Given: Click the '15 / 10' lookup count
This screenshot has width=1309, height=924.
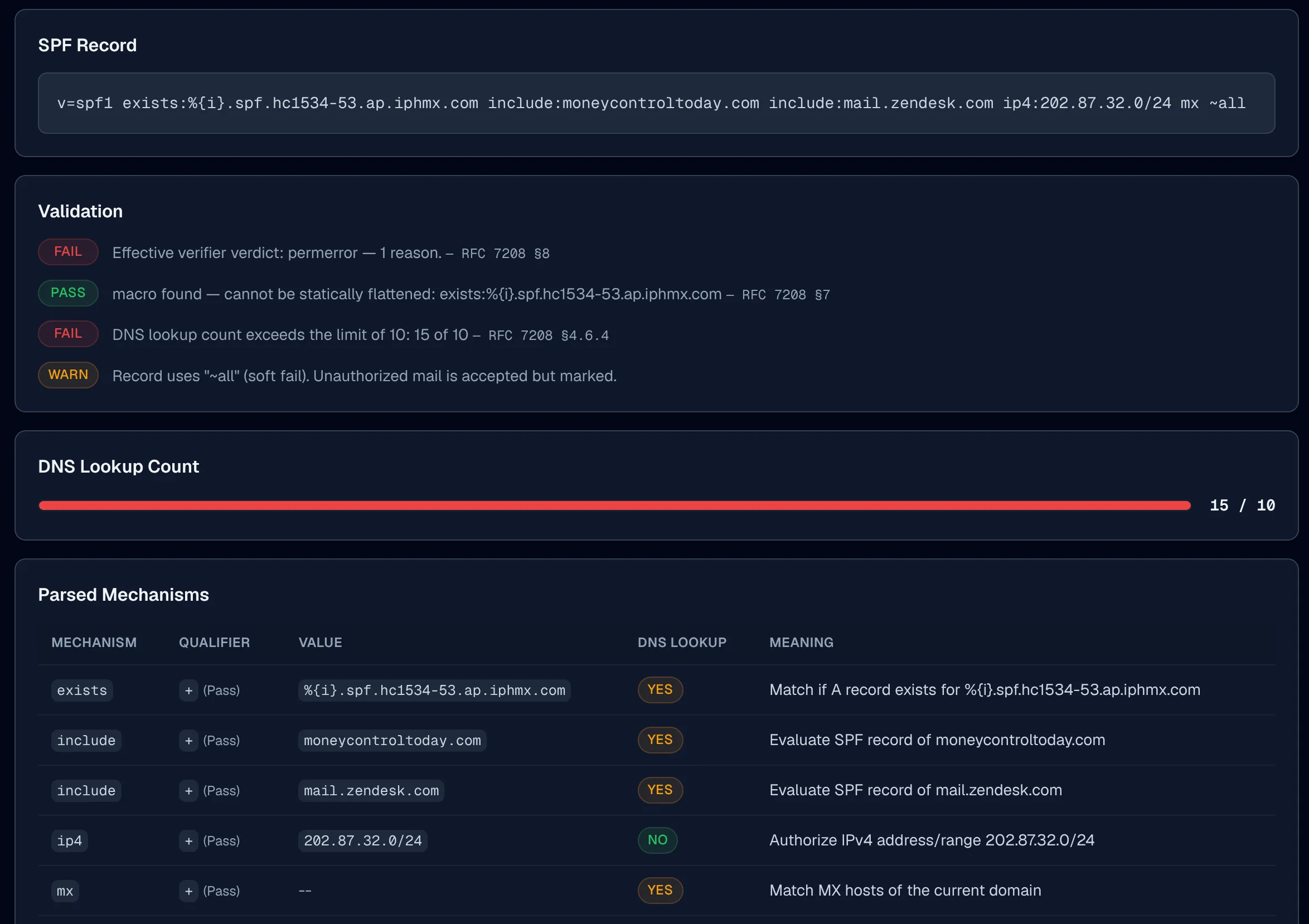Looking at the screenshot, I should click(x=1242, y=505).
